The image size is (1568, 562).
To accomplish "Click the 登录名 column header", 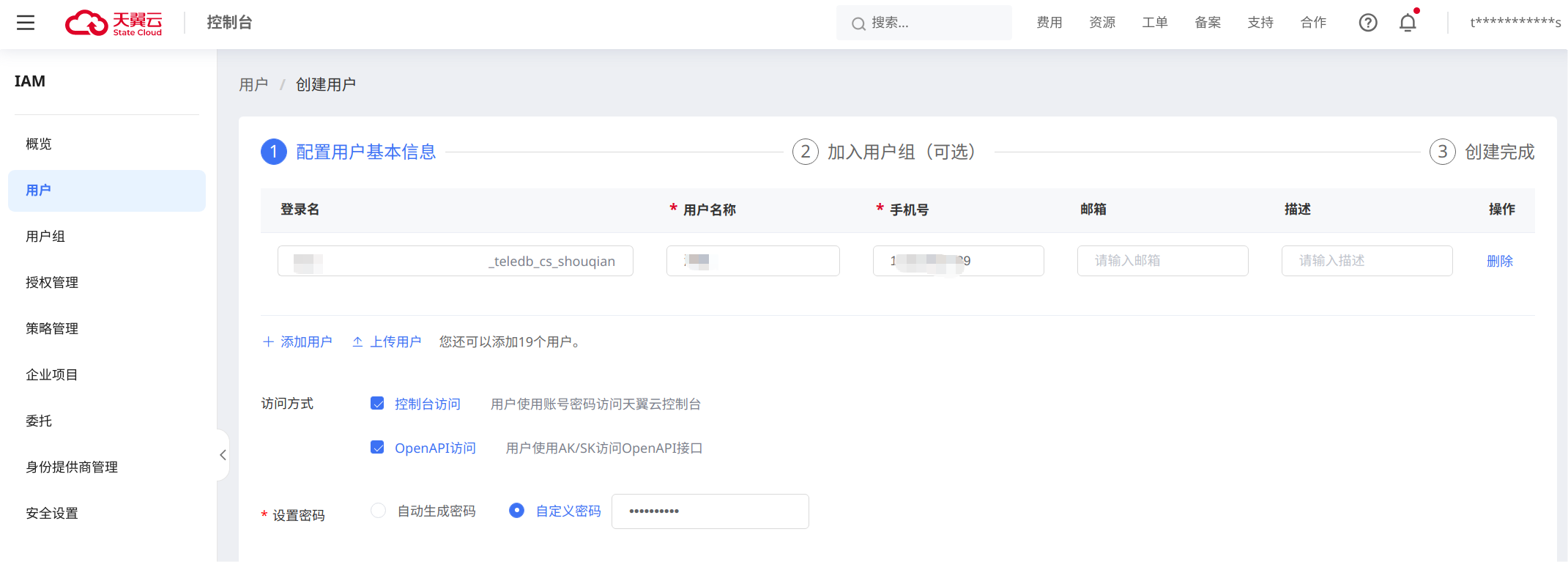I will click(x=300, y=210).
